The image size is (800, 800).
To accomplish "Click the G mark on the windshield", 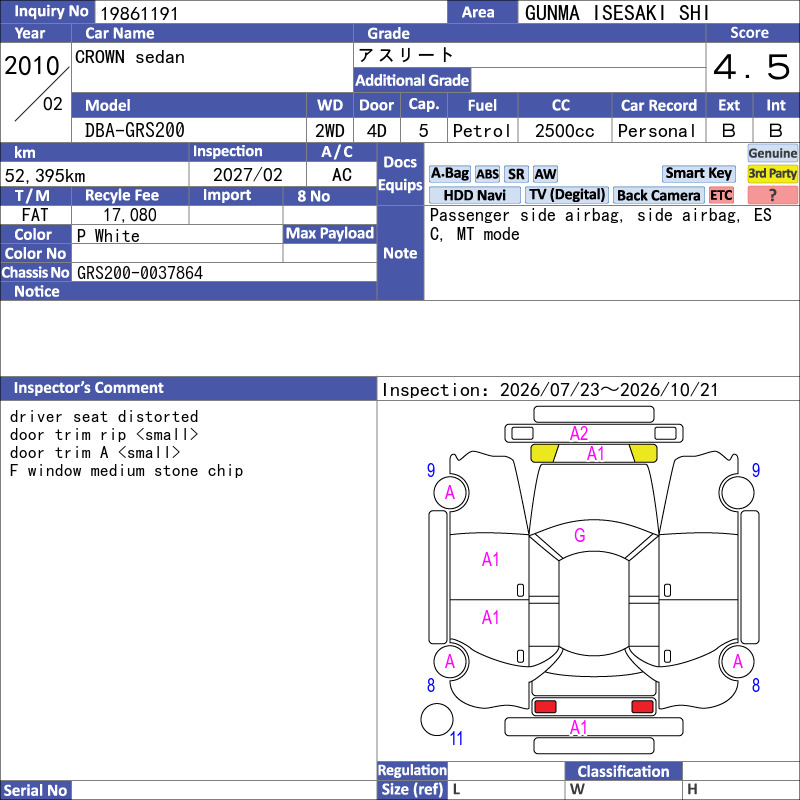I will click(x=580, y=535).
